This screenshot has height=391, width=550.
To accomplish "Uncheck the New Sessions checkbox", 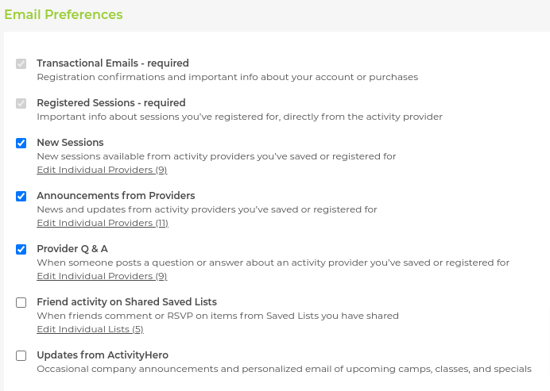I will [21, 143].
